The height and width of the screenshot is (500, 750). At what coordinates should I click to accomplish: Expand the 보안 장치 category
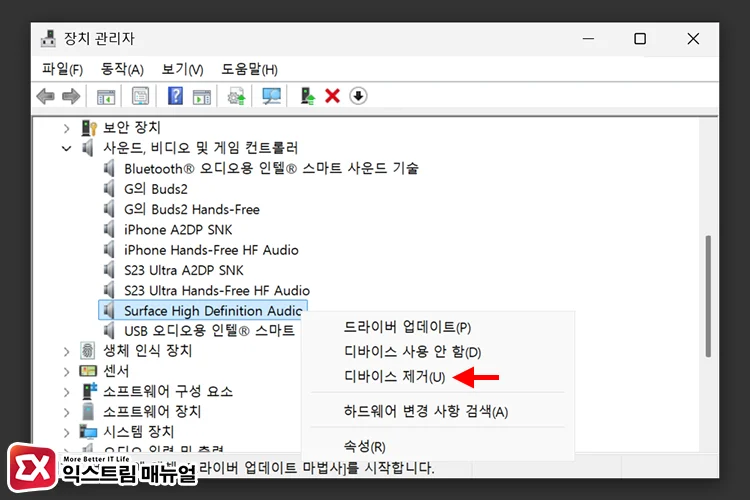[x=66, y=128]
